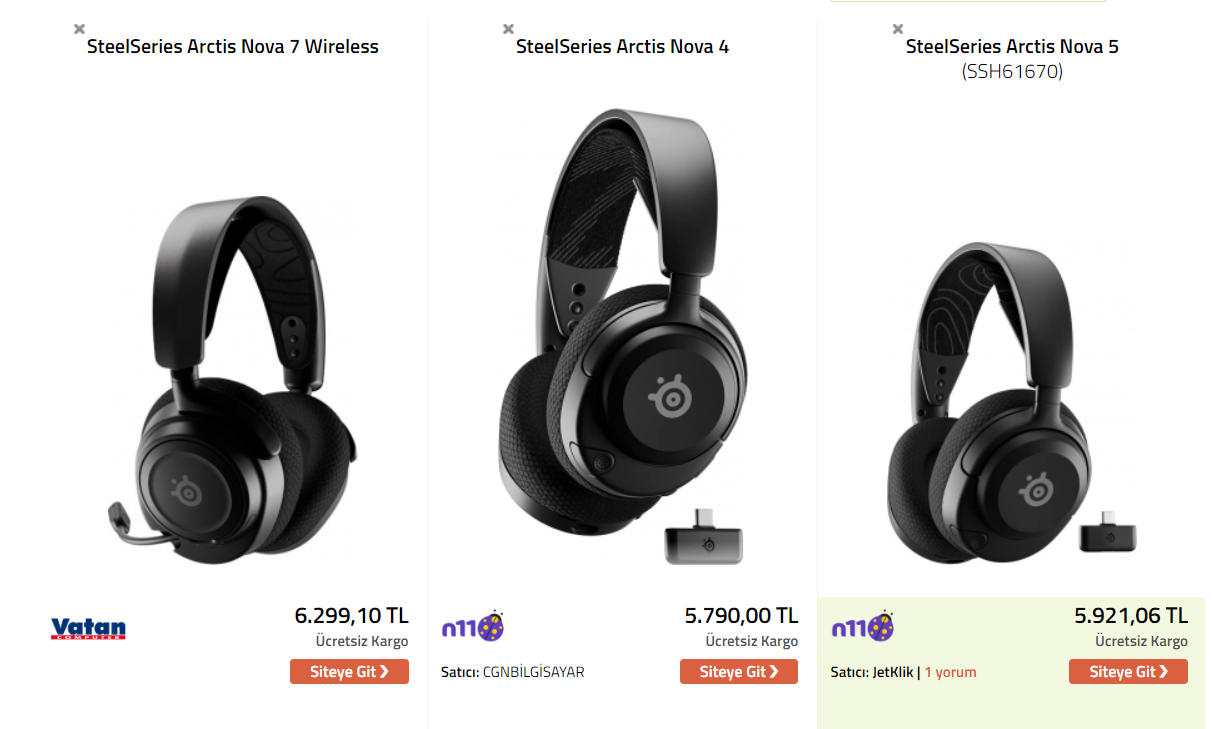Click seller name JetKlik
The width and height of the screenshot is (1212, 729).
893,672
